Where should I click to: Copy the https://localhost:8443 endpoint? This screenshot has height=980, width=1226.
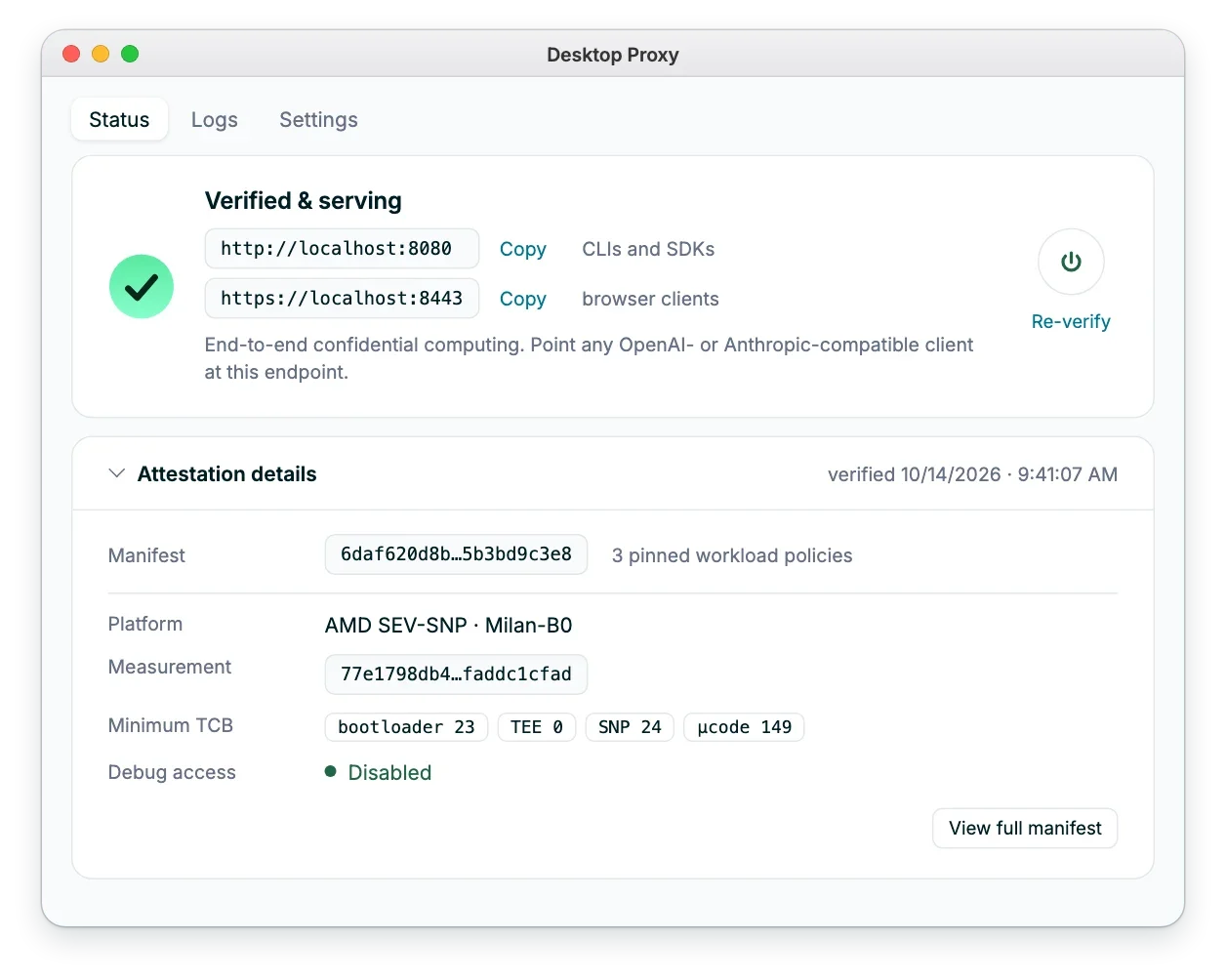point(522,299)
